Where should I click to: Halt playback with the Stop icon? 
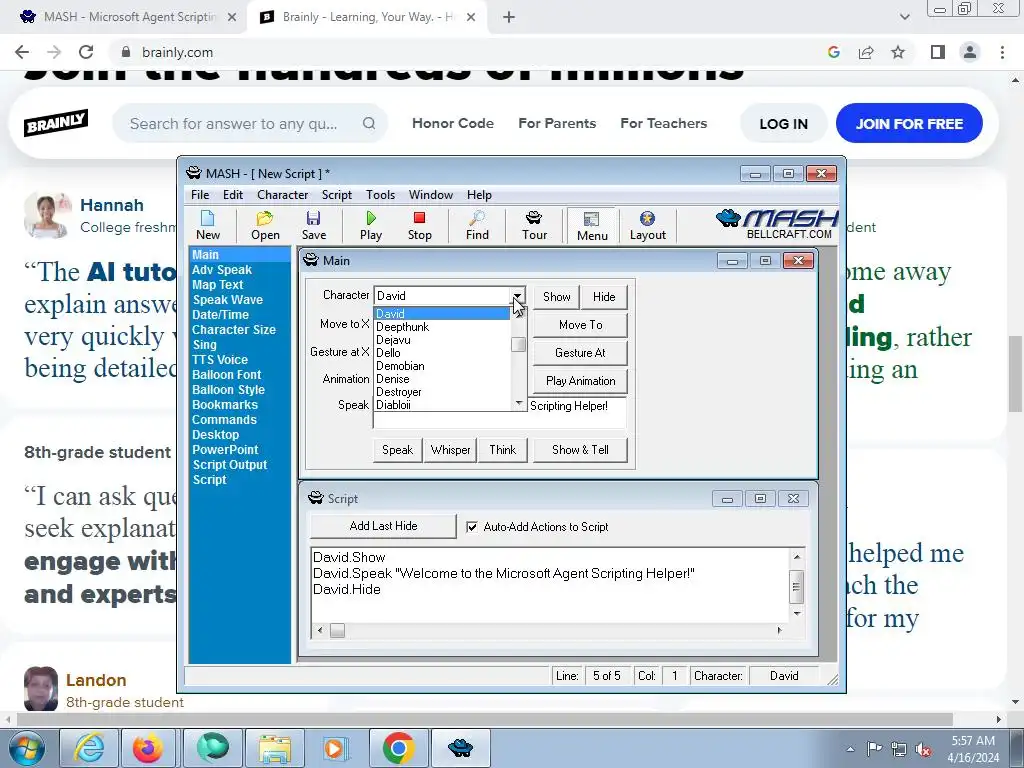419,225
